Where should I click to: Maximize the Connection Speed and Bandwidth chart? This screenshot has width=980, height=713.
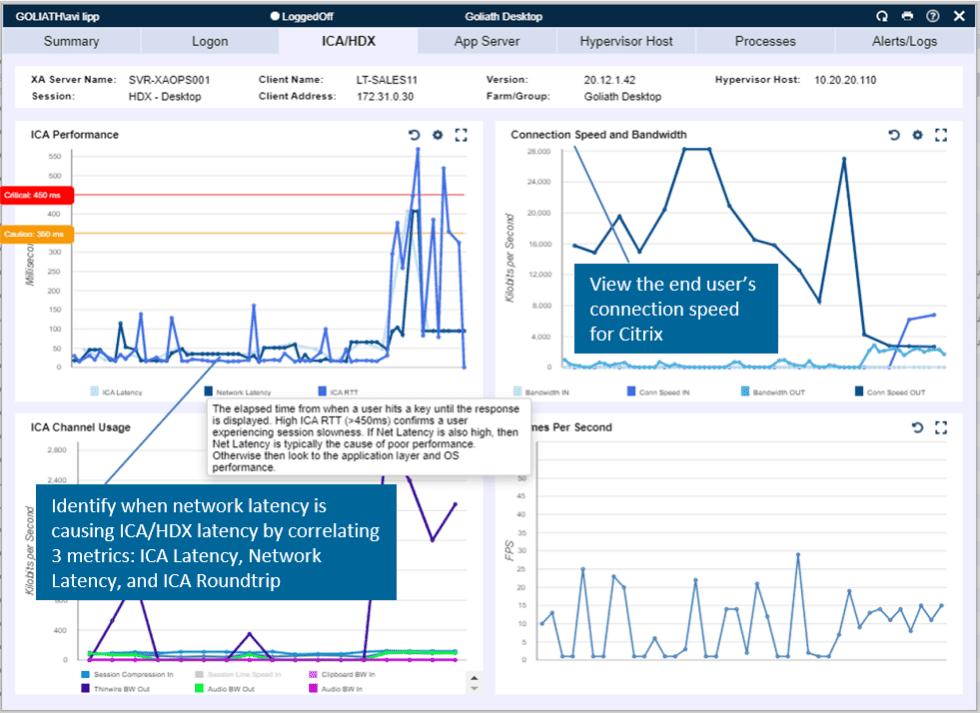click(941, 134)
